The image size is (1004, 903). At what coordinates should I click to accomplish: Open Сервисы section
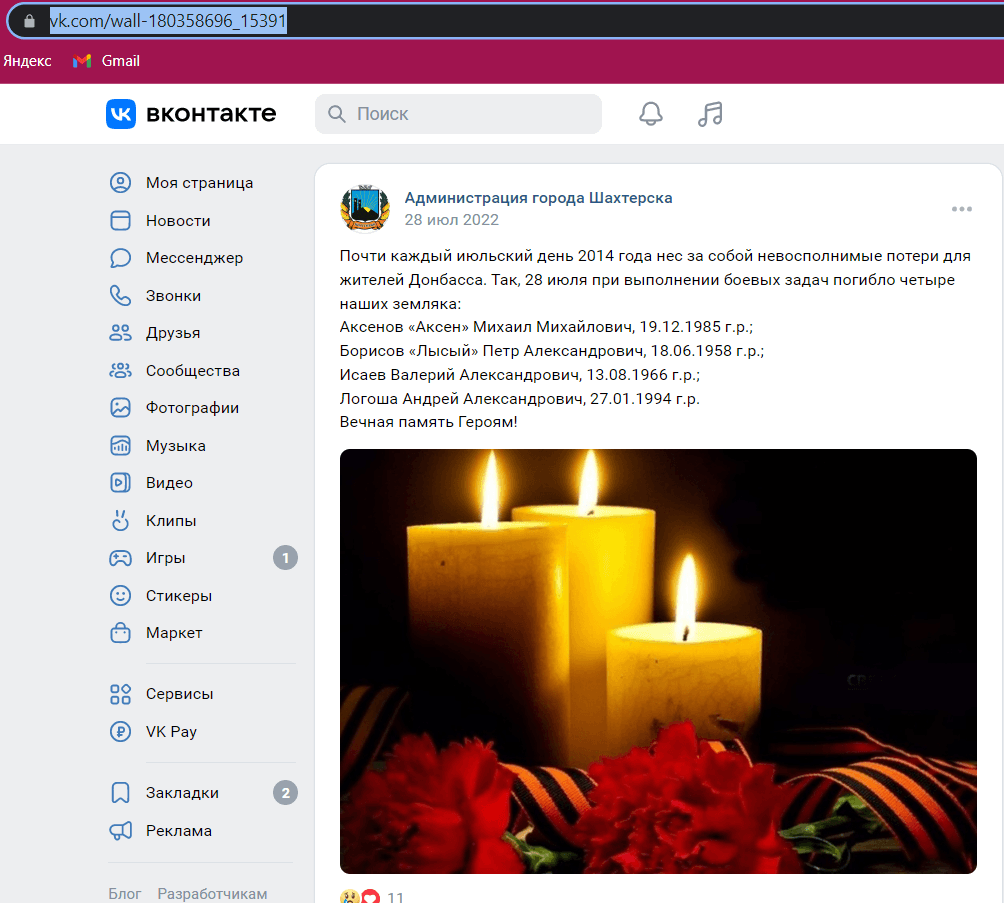(179, 694)
